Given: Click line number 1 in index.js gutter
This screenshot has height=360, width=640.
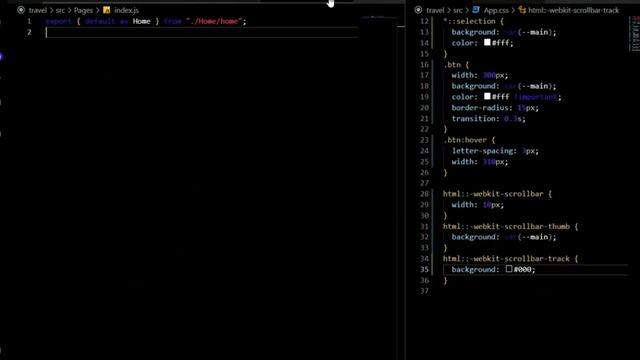Looking at the screenshot, I should [x=29, y=21].
